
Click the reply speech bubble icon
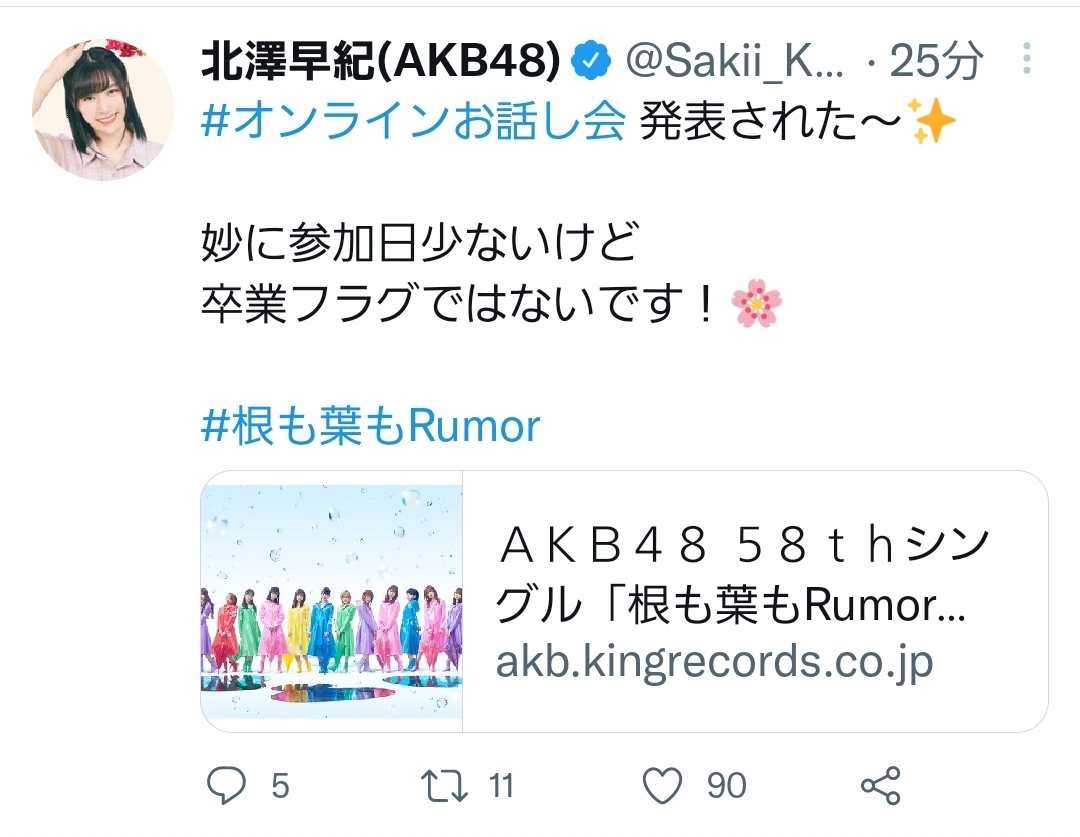226,785
